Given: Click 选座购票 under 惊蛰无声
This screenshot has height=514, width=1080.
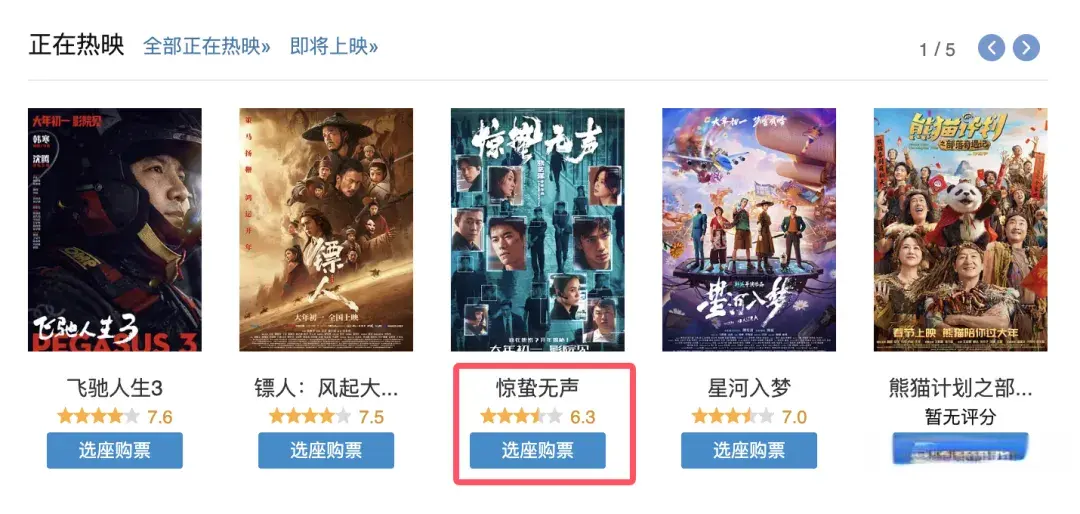Looking at the screenshot, I should point(537,451).
